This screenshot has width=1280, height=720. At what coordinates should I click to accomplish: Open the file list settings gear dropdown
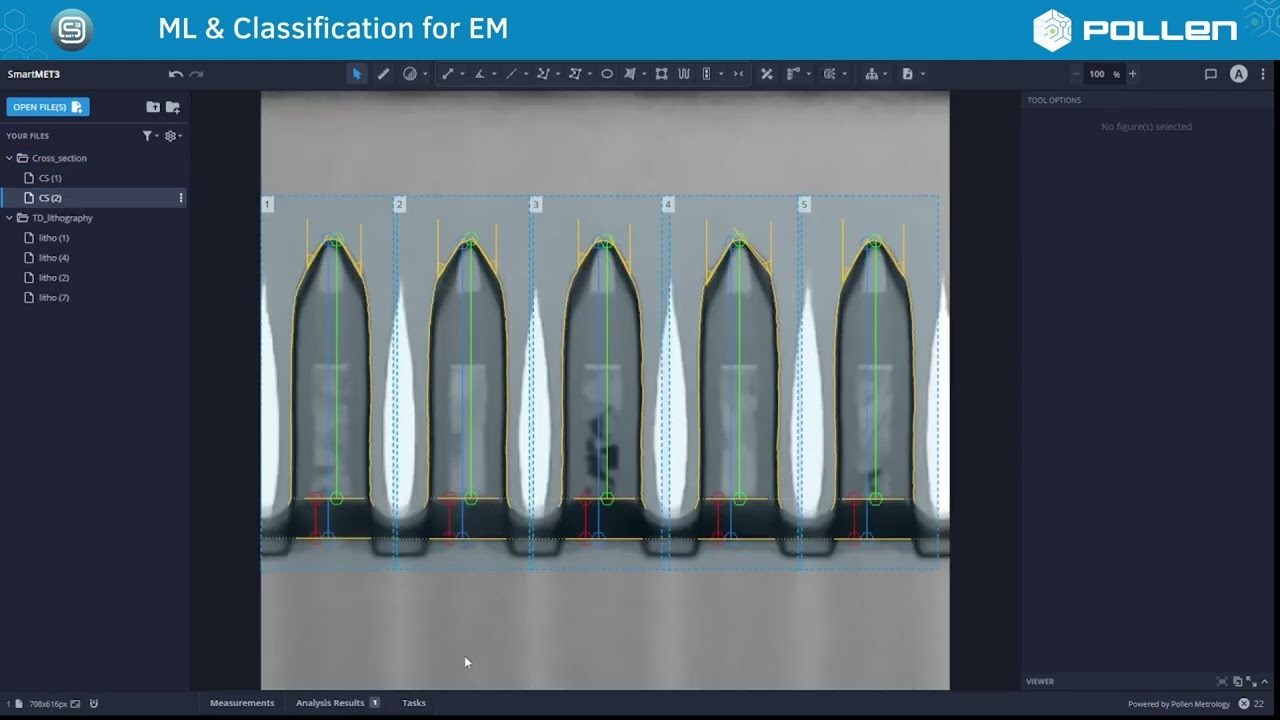[173, 136]
